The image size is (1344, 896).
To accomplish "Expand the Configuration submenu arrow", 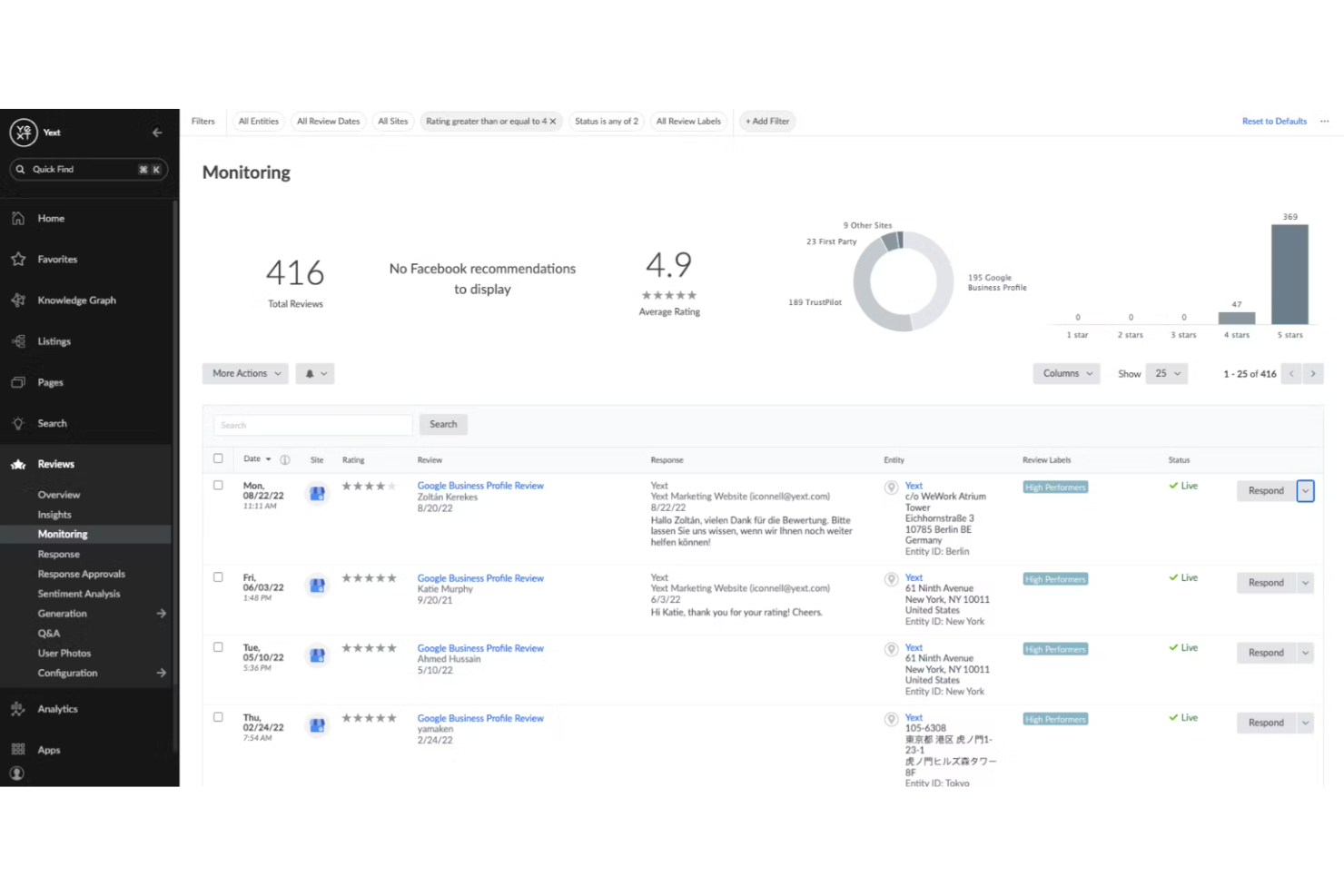I will [x=162, y=674].
